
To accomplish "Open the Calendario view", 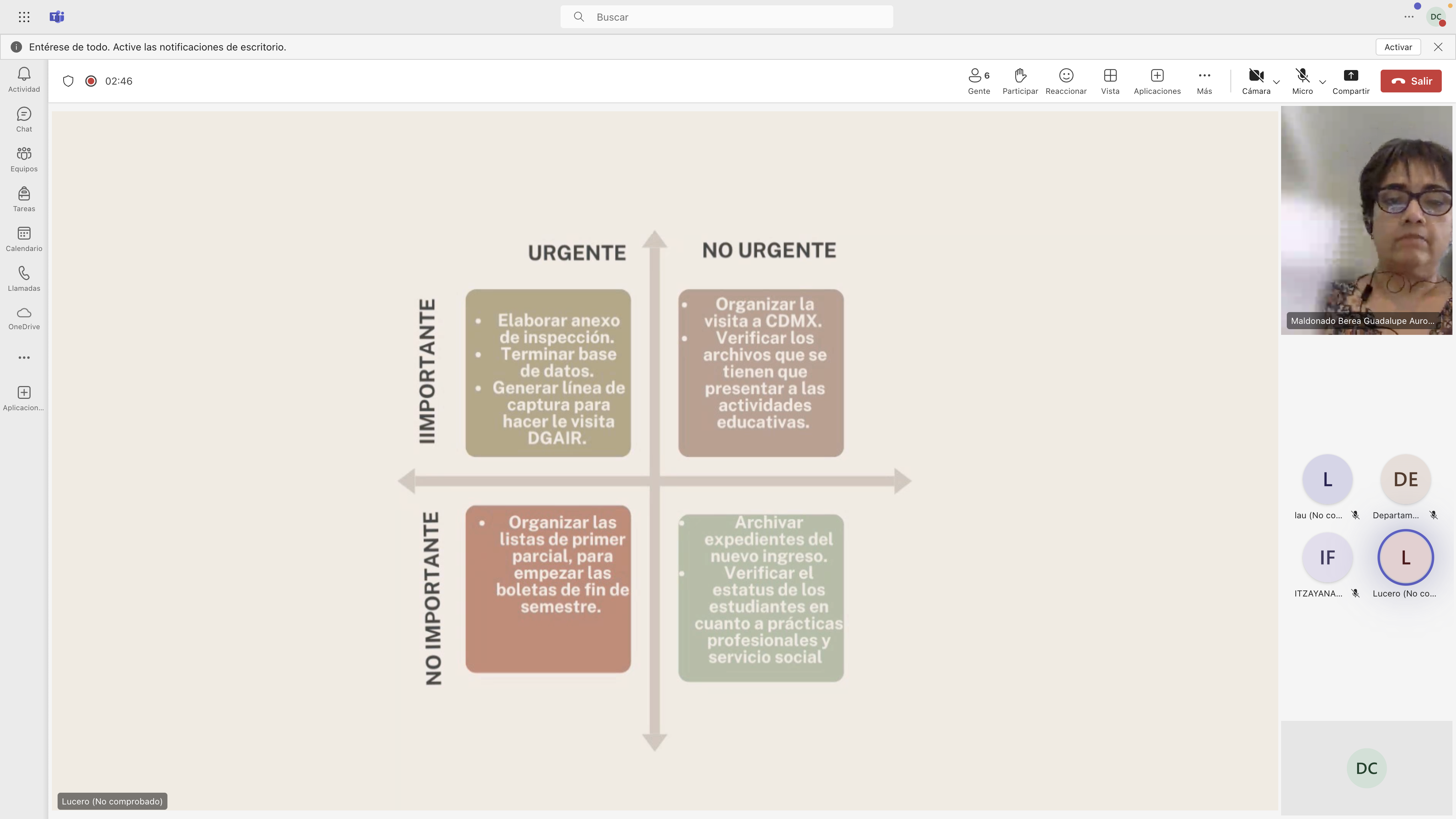I will 24,239.
